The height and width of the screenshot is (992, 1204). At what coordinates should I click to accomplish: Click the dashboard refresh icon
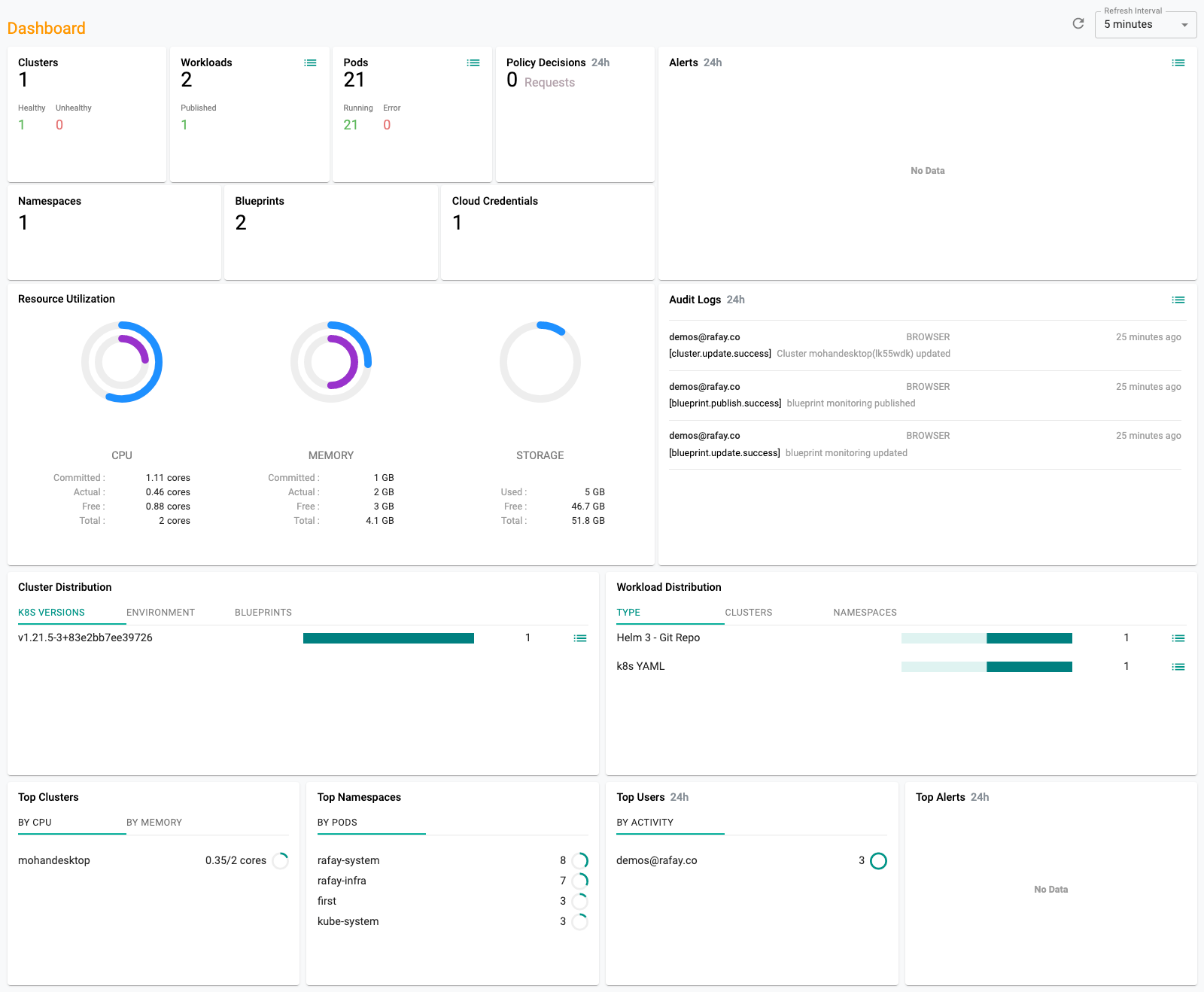click(1078, 23)
